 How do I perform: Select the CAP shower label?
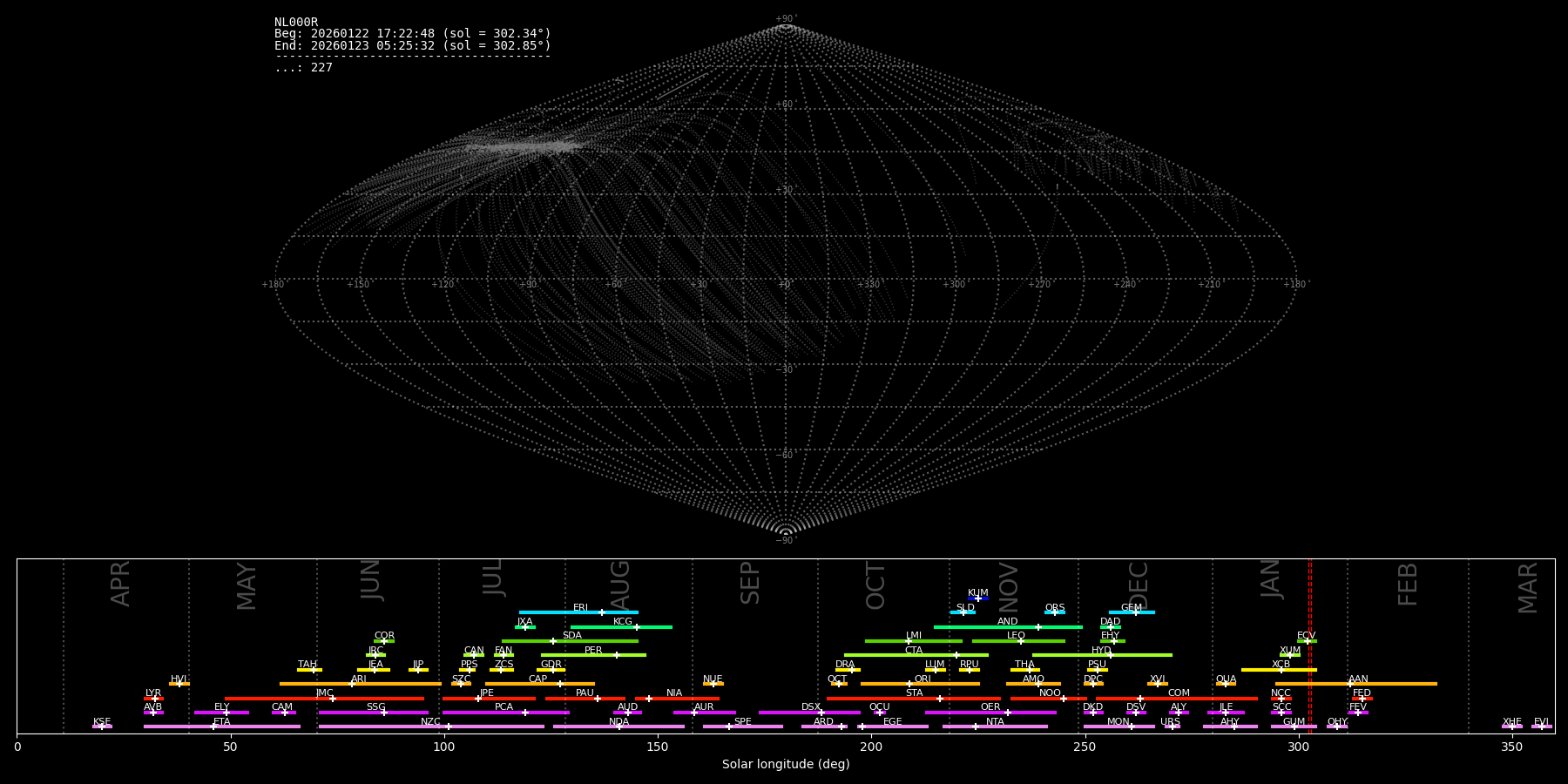(538, 679)
